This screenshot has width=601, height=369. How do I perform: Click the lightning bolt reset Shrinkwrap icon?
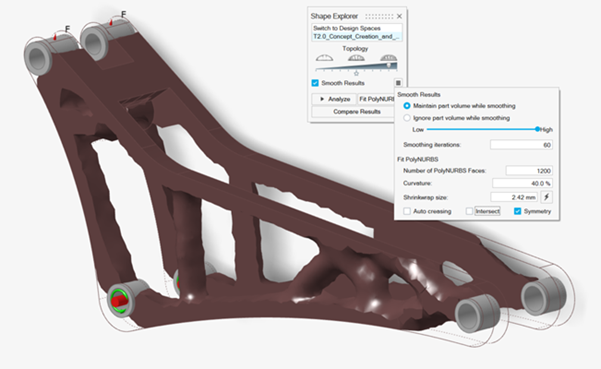[x=547, y=197]
